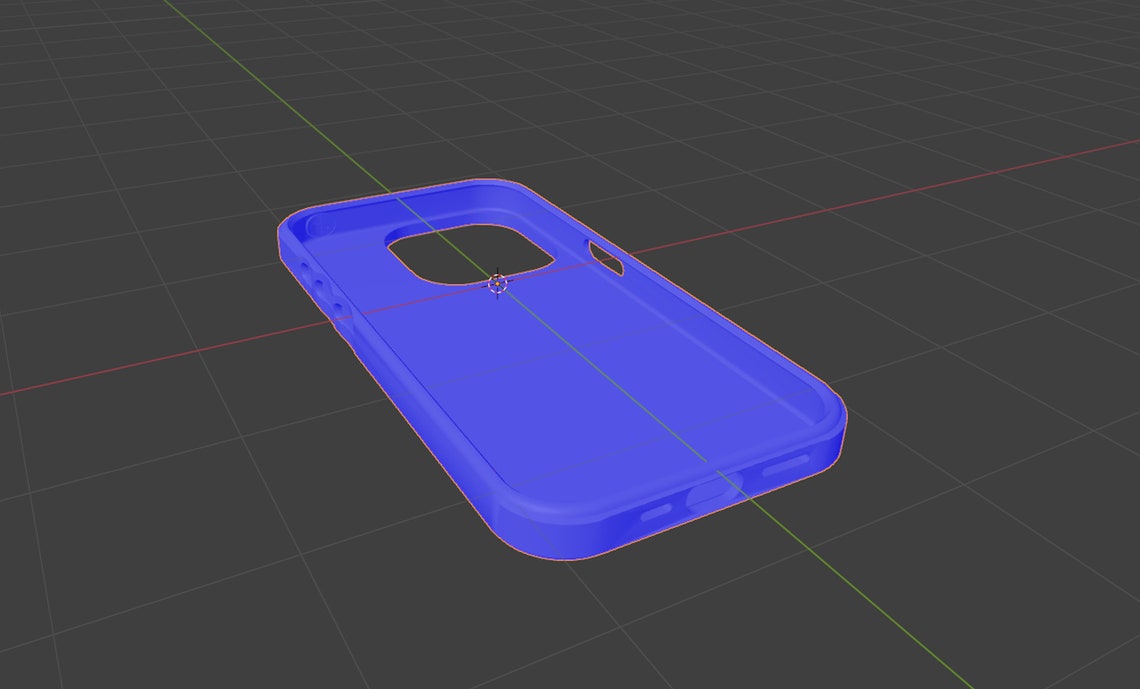Click the mute switch slot on the side
This screenshot has height=689, width=1140.
[x=304, y=267]
